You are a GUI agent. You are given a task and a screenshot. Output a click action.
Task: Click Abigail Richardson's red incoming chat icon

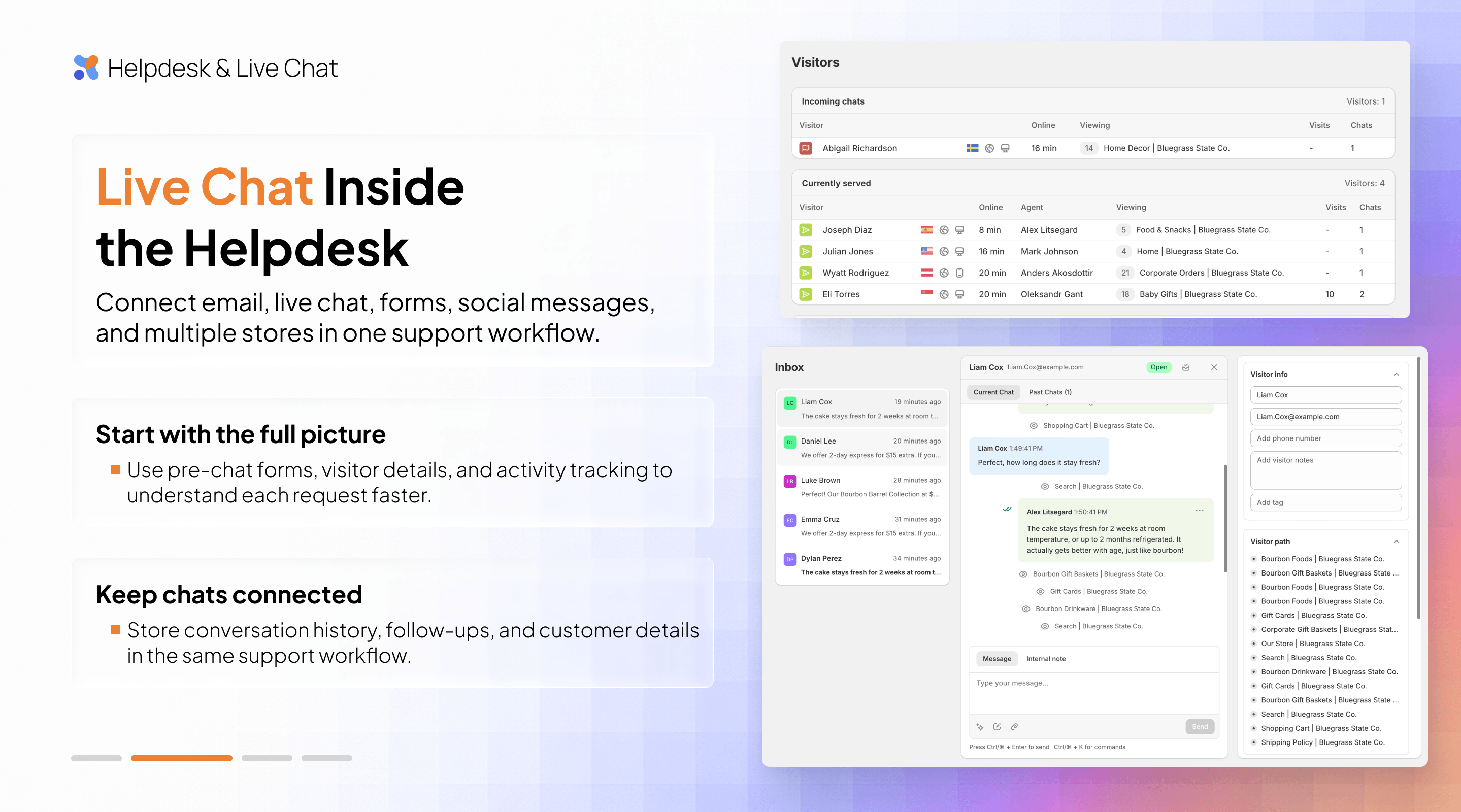tap(805, 148)
